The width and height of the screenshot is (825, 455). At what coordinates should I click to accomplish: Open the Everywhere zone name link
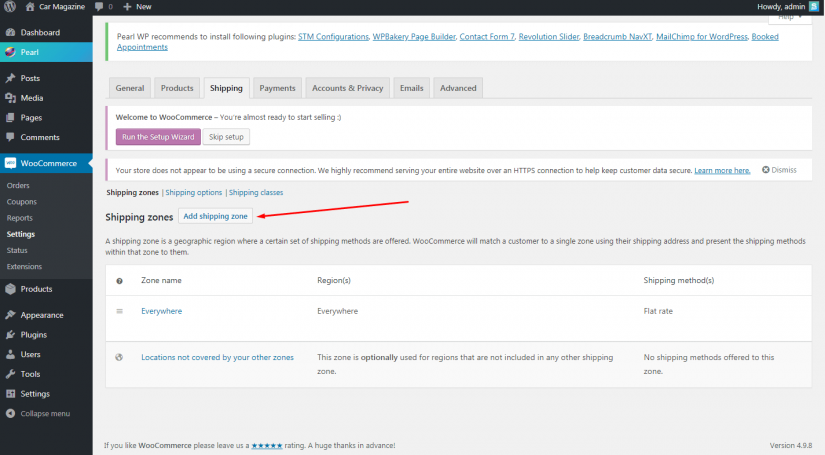pyautogui.click(x=162, y=311)
